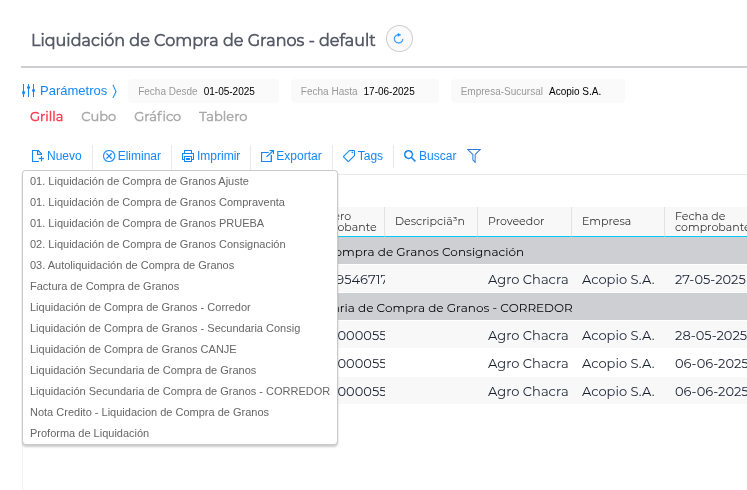
Task: Switch to the Gráfico tab
Action: click(157, 117)
